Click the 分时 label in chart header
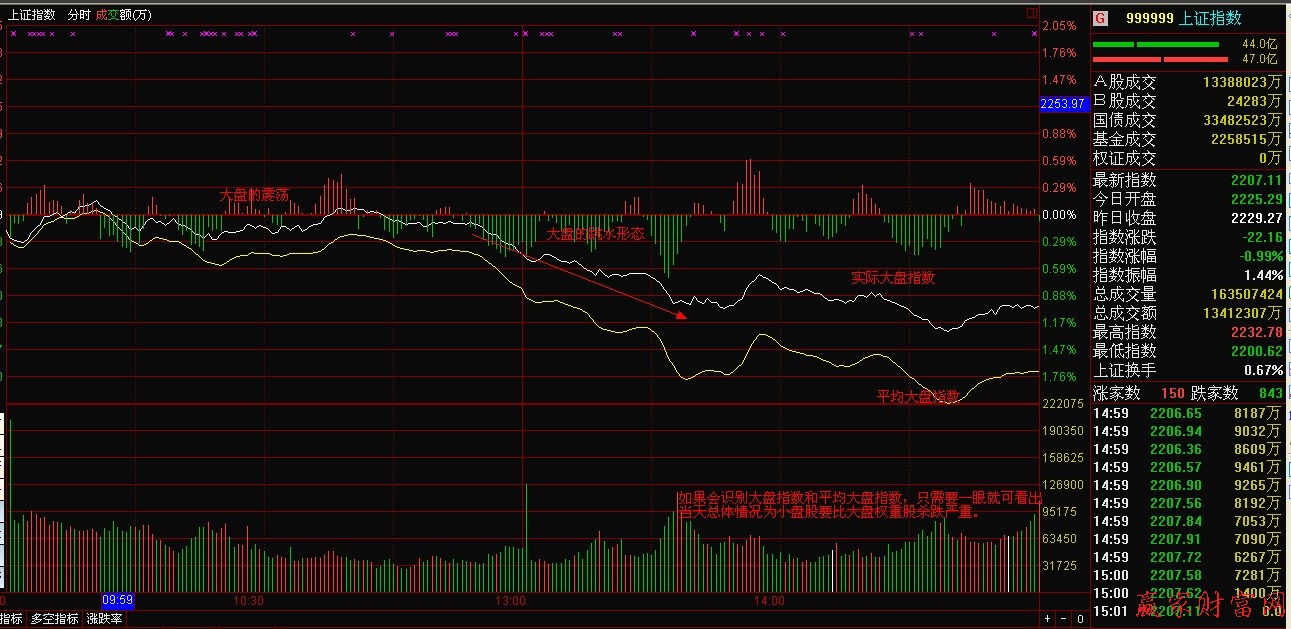This screenshot has width=1291, height=629. coord(78,15)
